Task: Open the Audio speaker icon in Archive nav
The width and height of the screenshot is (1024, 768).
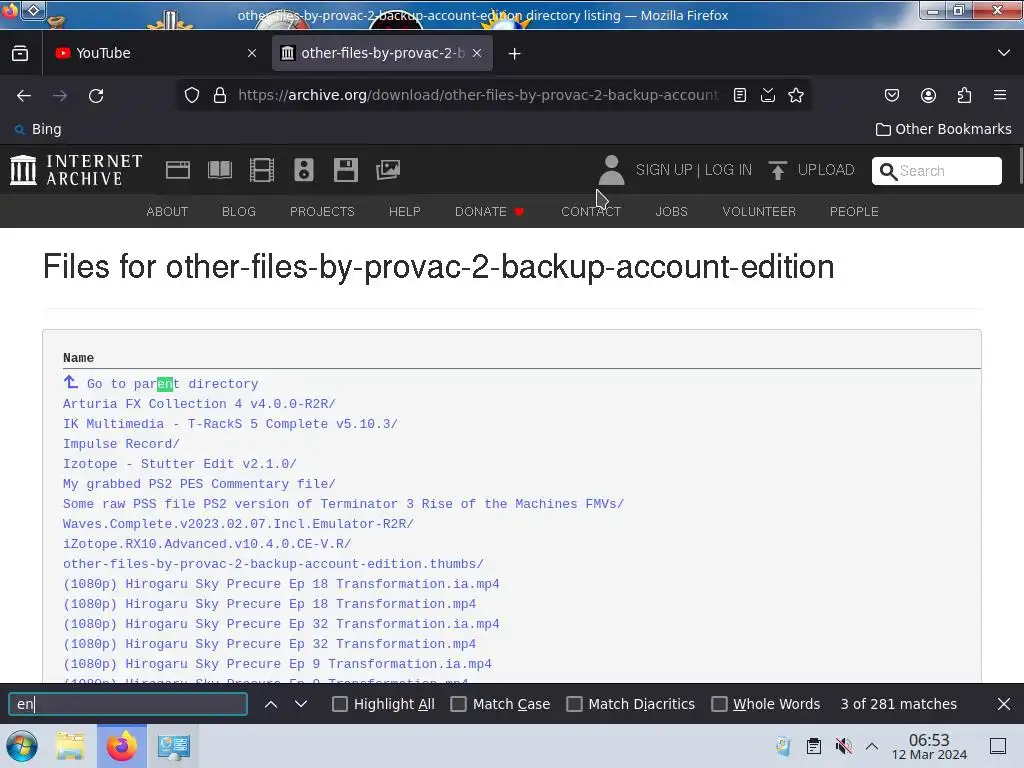Action: 304,170
